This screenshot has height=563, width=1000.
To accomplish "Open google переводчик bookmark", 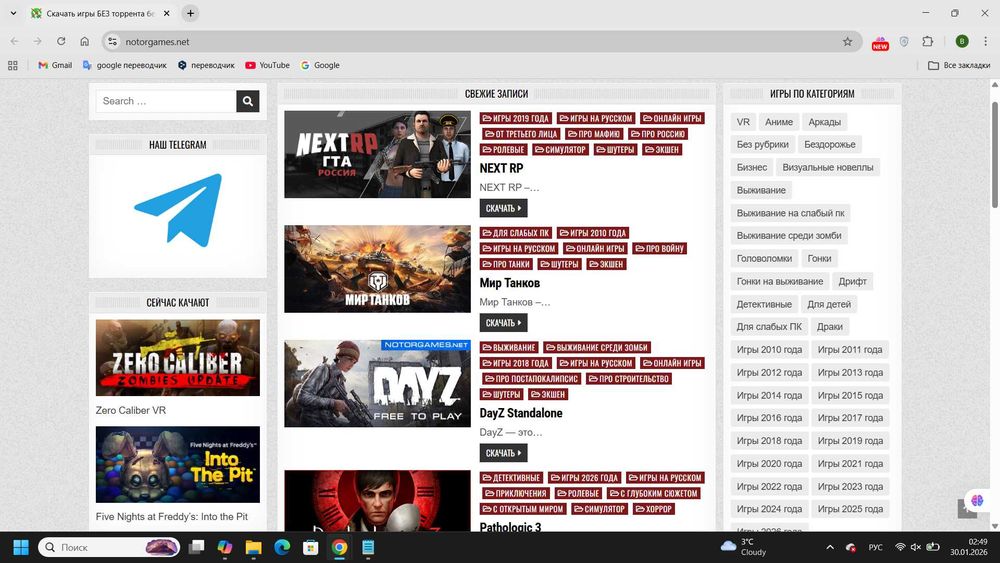I will coord(125,65).
